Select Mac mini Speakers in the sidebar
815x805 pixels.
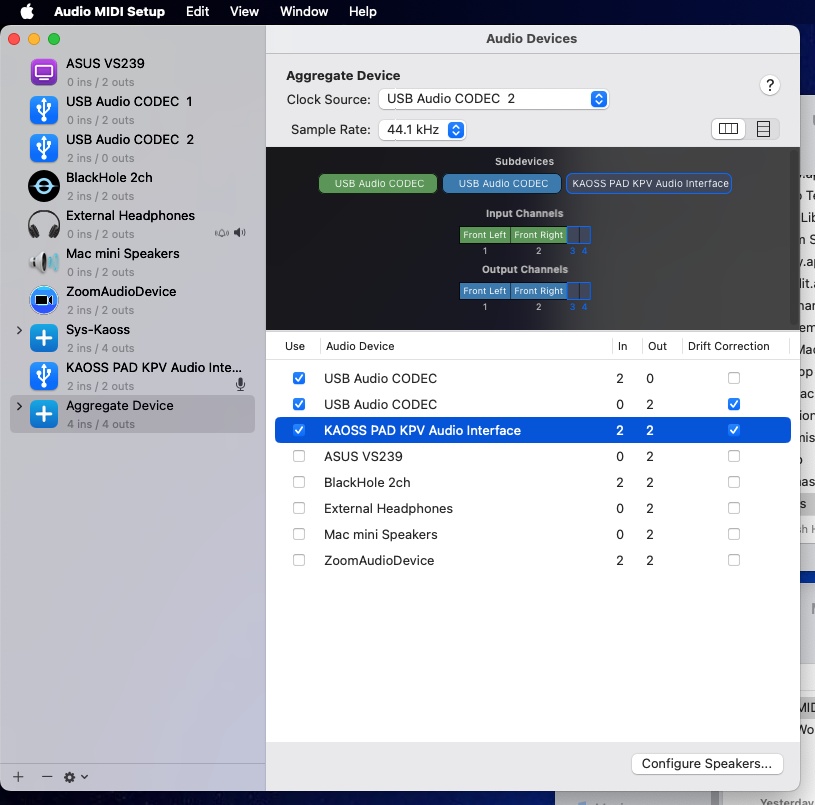coord(133,262)
